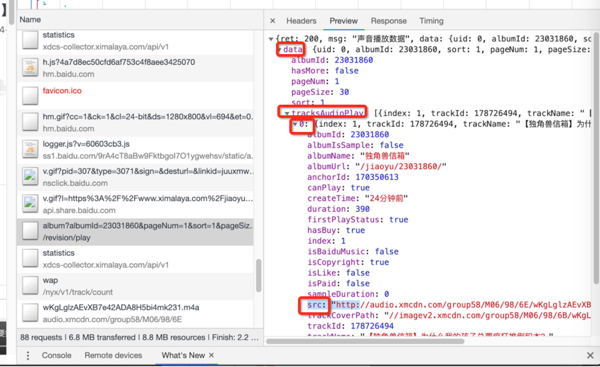
Task: Click the duration 390 value
Action: (x=362, y=209)
